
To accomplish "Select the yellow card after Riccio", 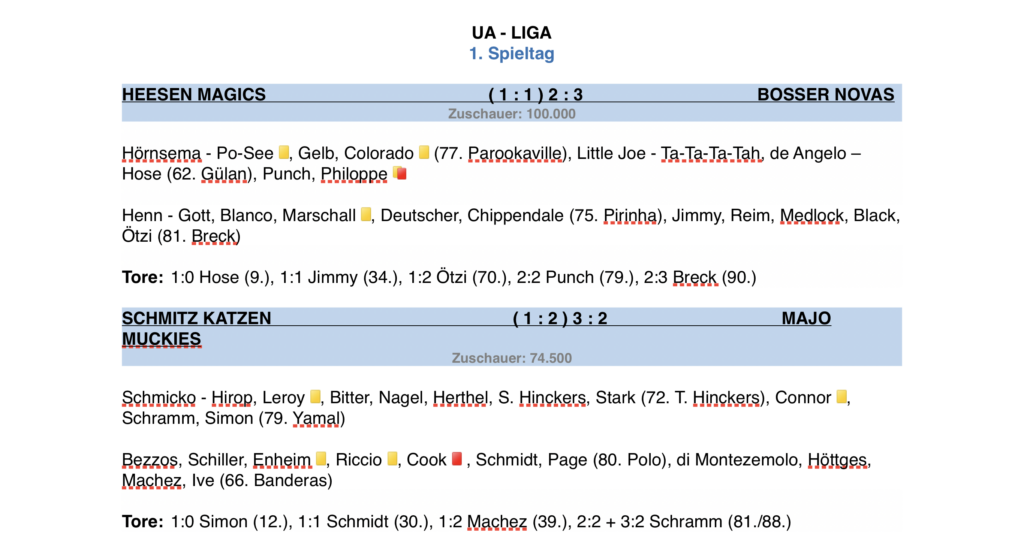I will (392, 459).
